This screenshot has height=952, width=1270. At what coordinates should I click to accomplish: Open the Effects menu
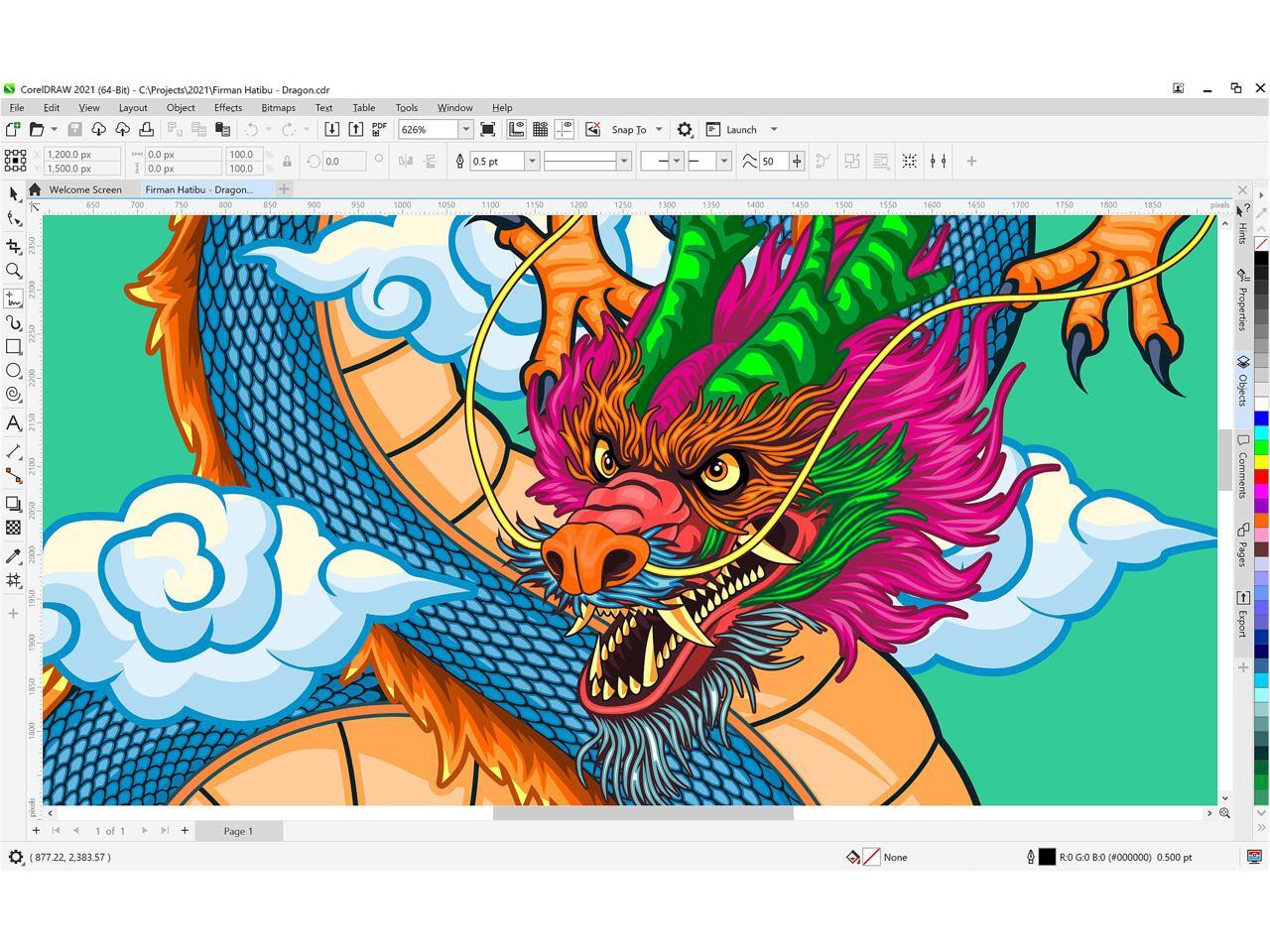coord(227,107)
